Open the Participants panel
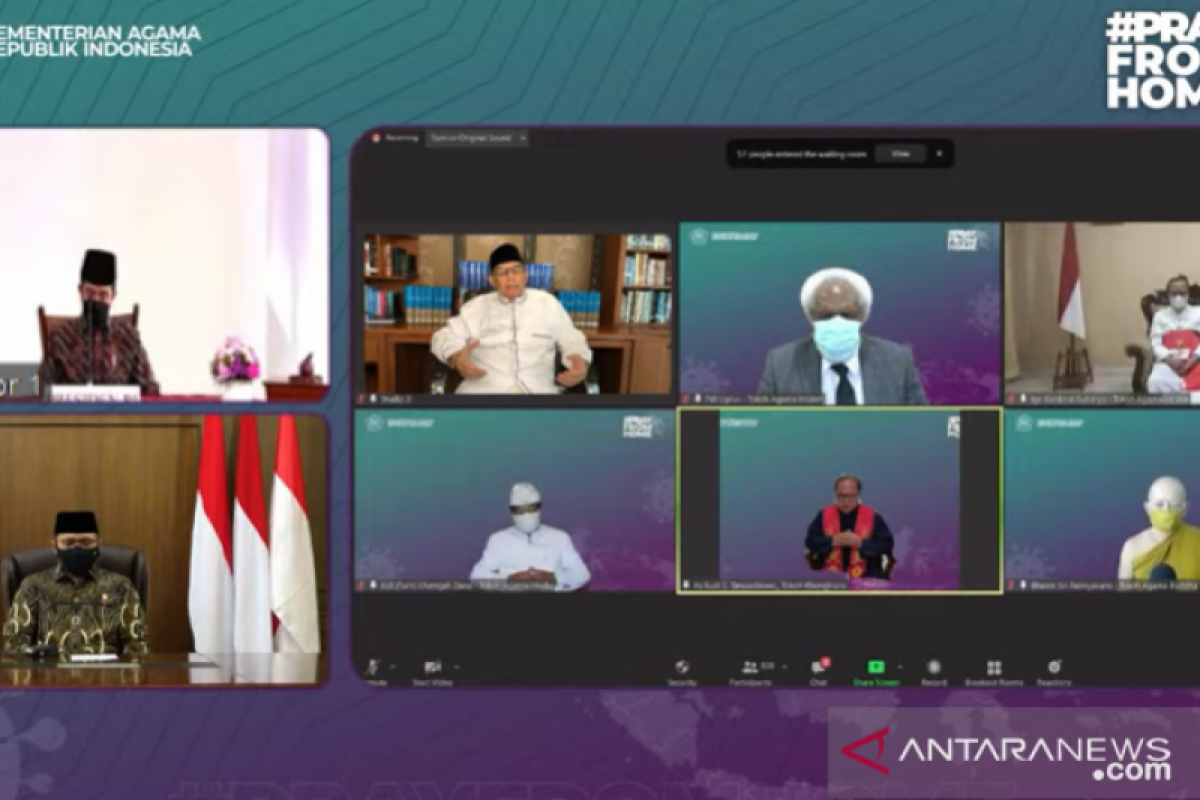Screen dimensions: 1200x800 pyautogui.click(x=749, y=669)
